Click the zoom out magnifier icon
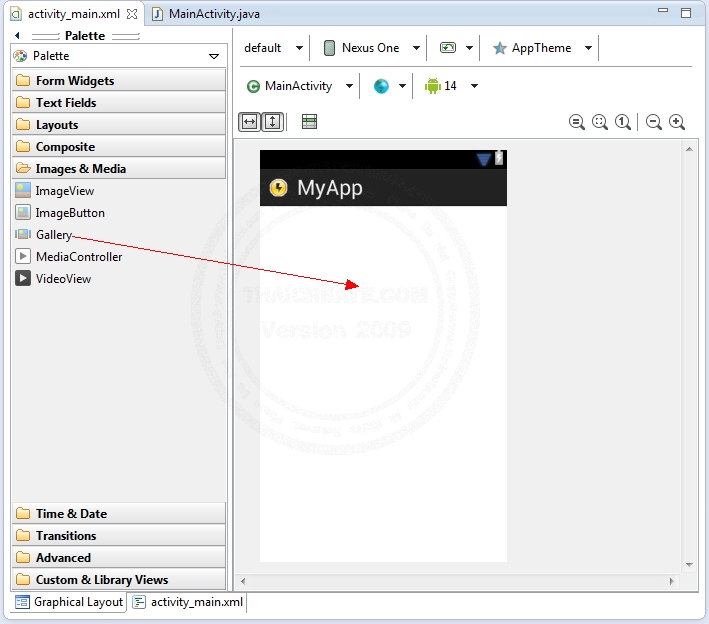 pos(654,122)
